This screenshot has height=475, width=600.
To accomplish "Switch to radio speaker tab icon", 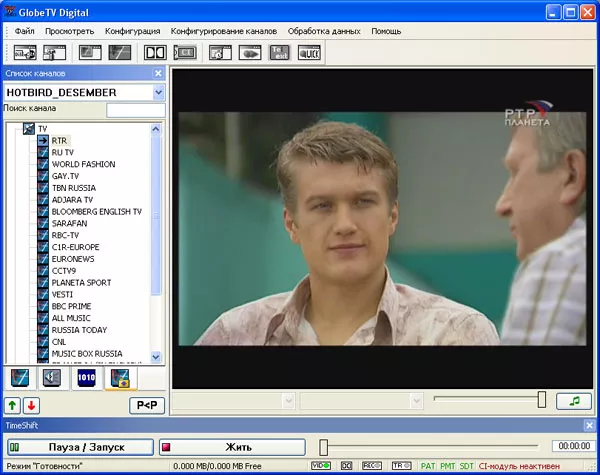I will pyautogui.click(x=52, y=378).
